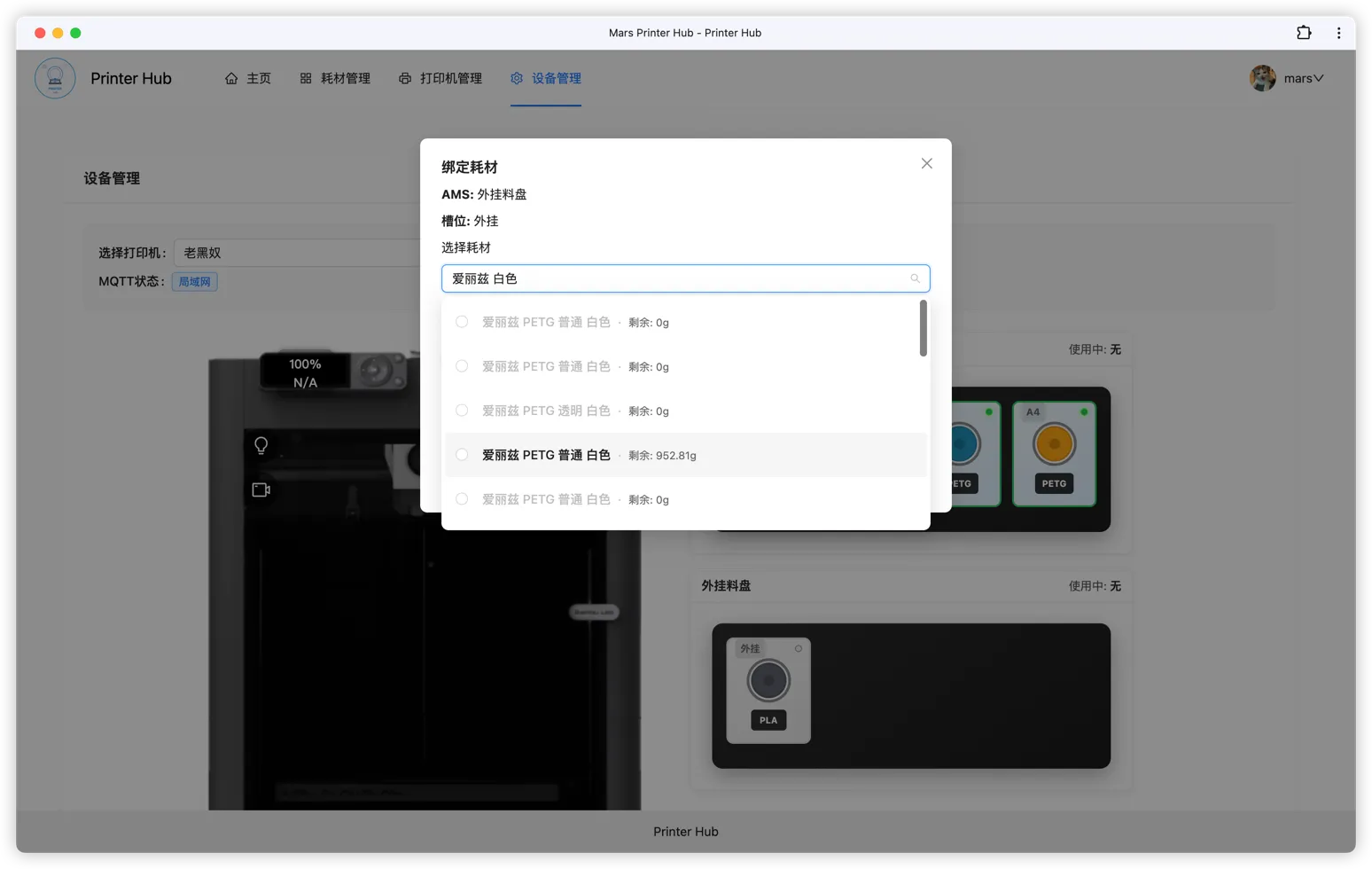This screenshot has height=869, width=1372.
Task: Click the 外挂 PLA spool slot
Action: pyautogui.click(x=768, y=690)
